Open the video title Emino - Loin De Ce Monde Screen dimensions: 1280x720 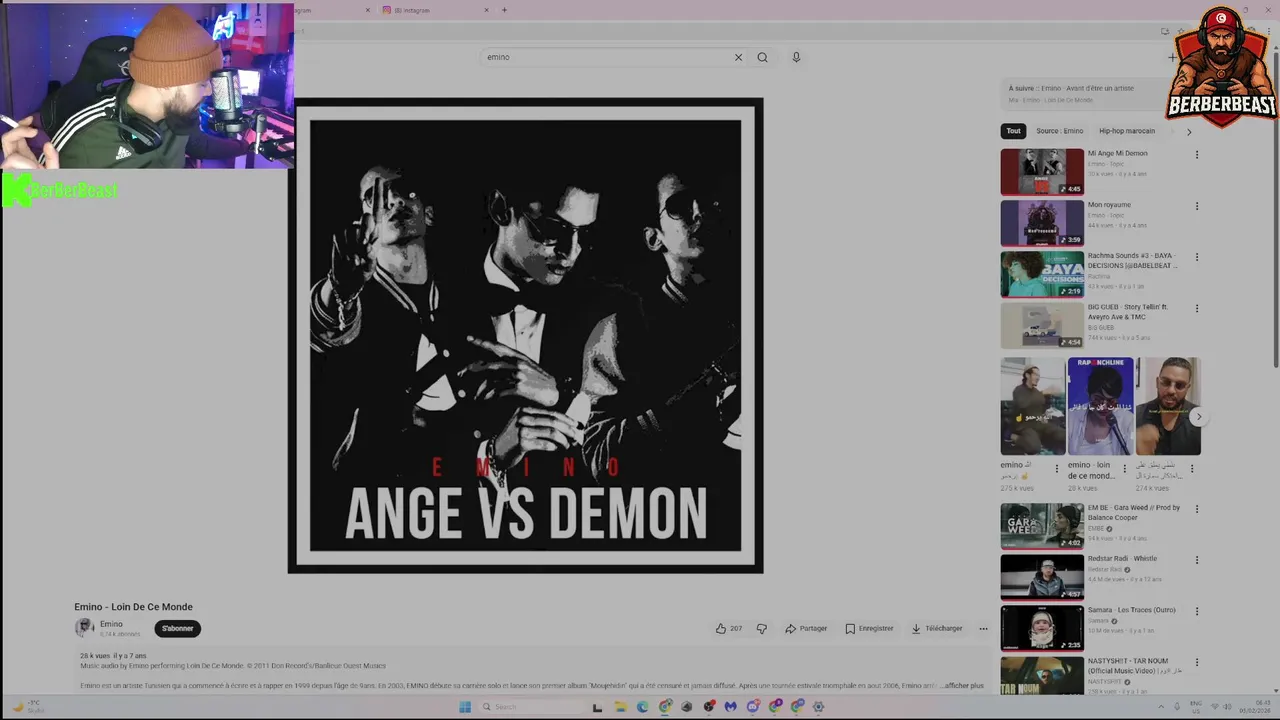click(x=133, y=607)
